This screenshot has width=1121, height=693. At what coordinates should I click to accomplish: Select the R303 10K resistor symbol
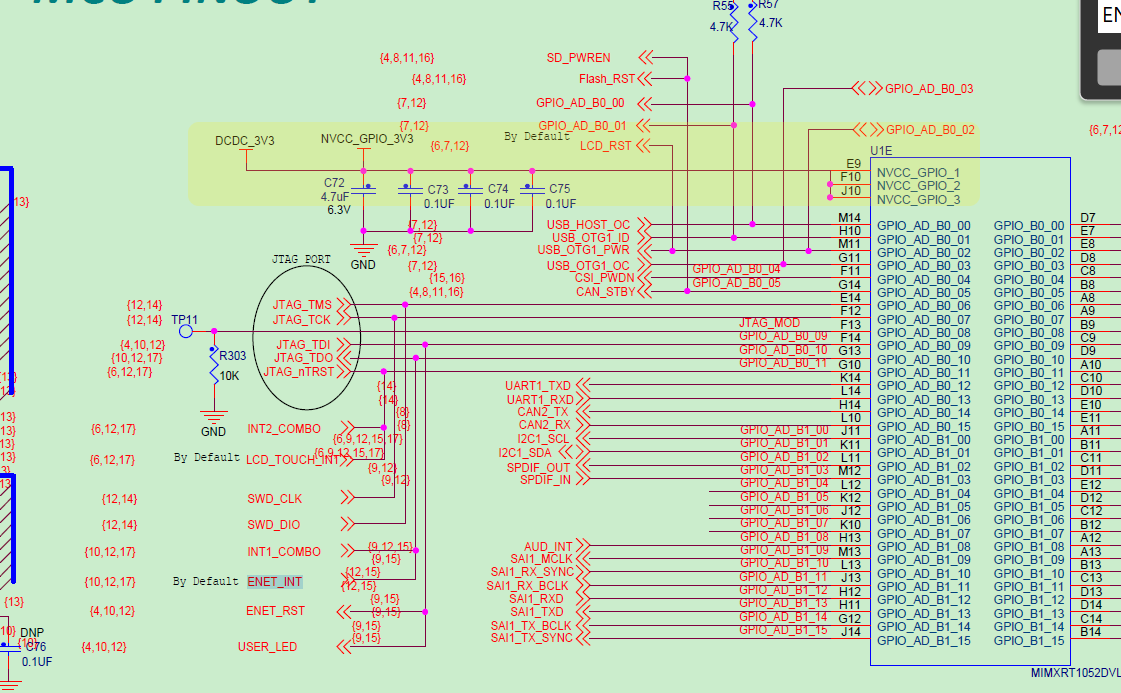[x=214, y=365]
